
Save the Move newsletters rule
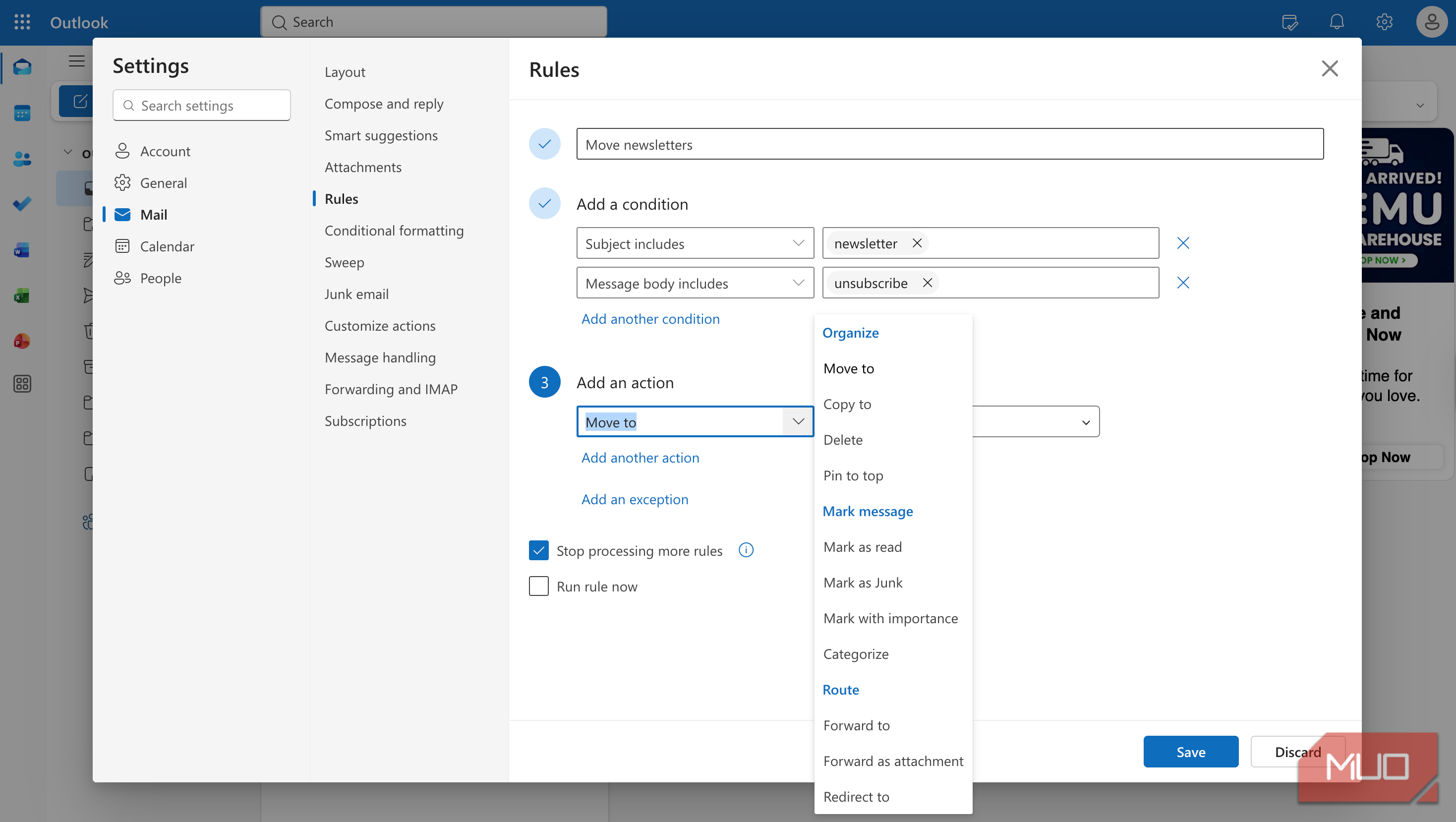coord(1190,751)
